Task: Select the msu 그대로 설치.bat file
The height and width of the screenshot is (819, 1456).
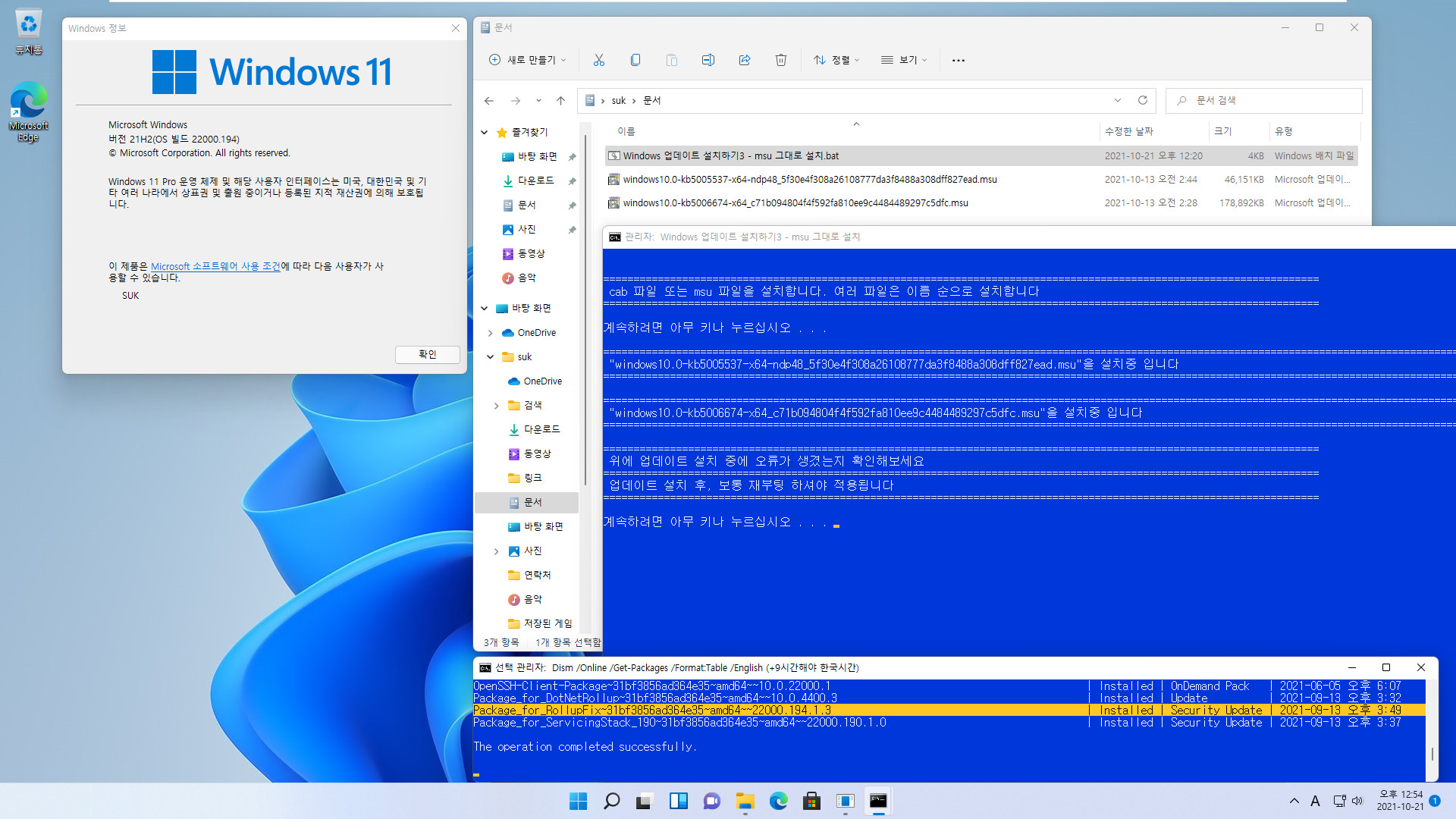Action: [x=981, y=155]
